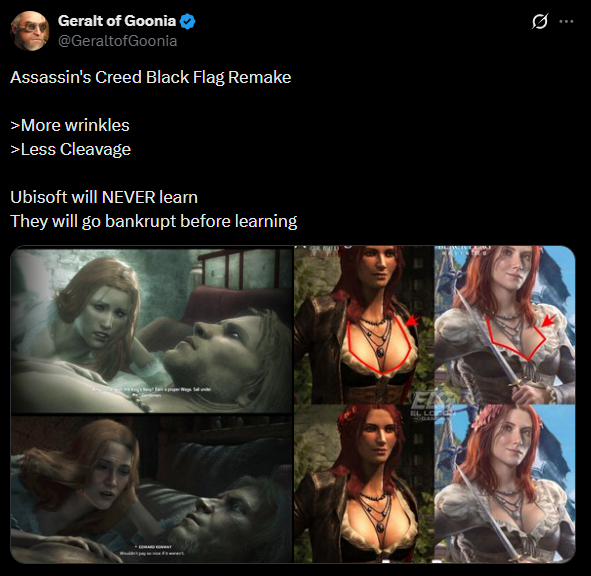Open the three-dot more options menu
This screenshot has width=591, height=576.
point(567,21)
